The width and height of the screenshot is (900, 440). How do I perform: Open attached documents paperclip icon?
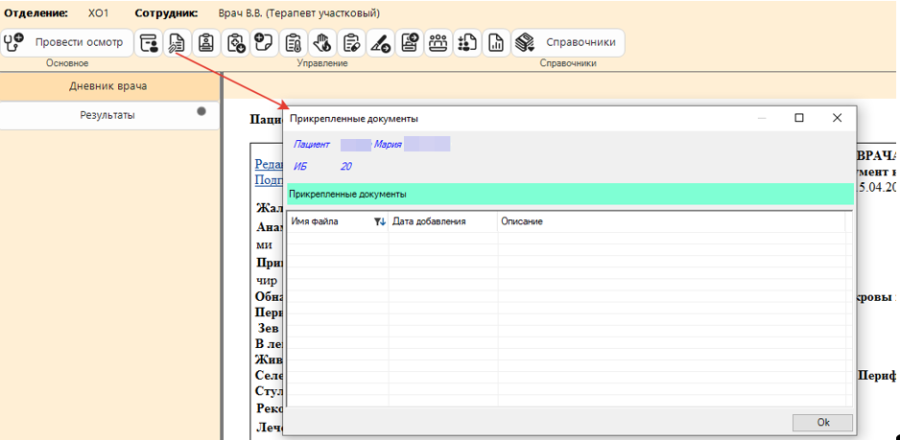[177, 42]
